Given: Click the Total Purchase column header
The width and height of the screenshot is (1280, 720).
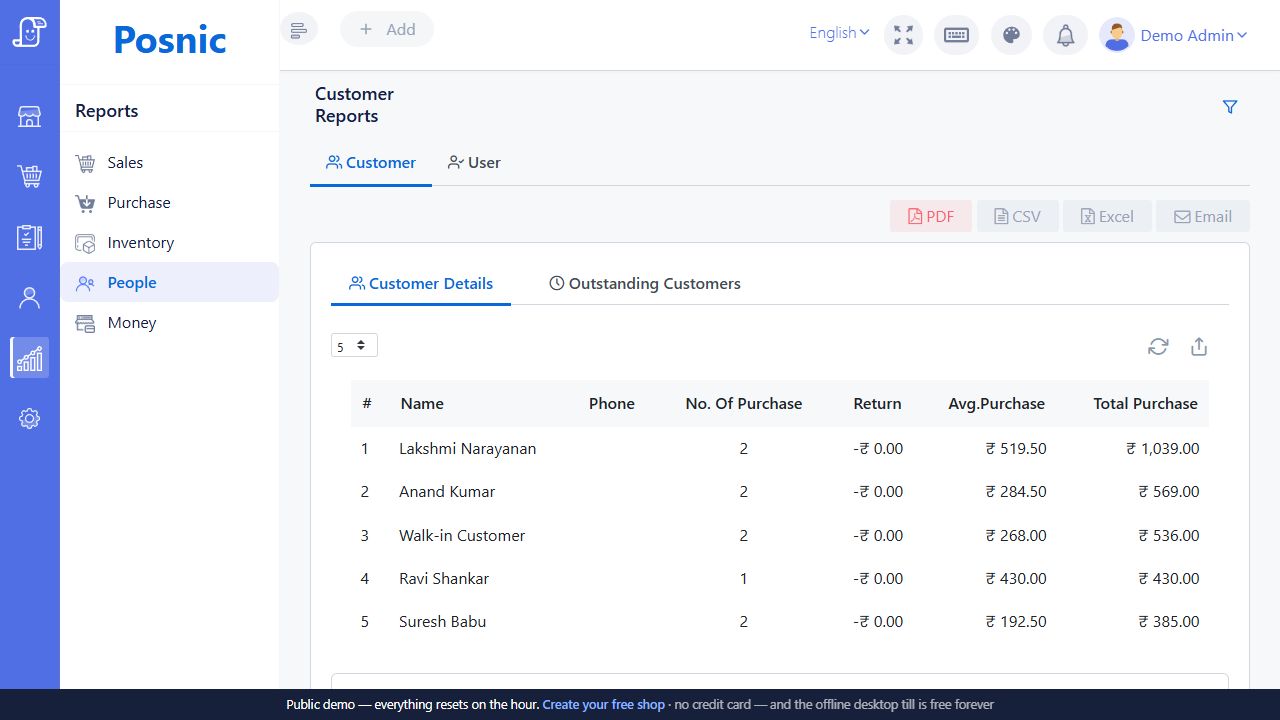Looking at the screenshot, I should coord(1145,403).
